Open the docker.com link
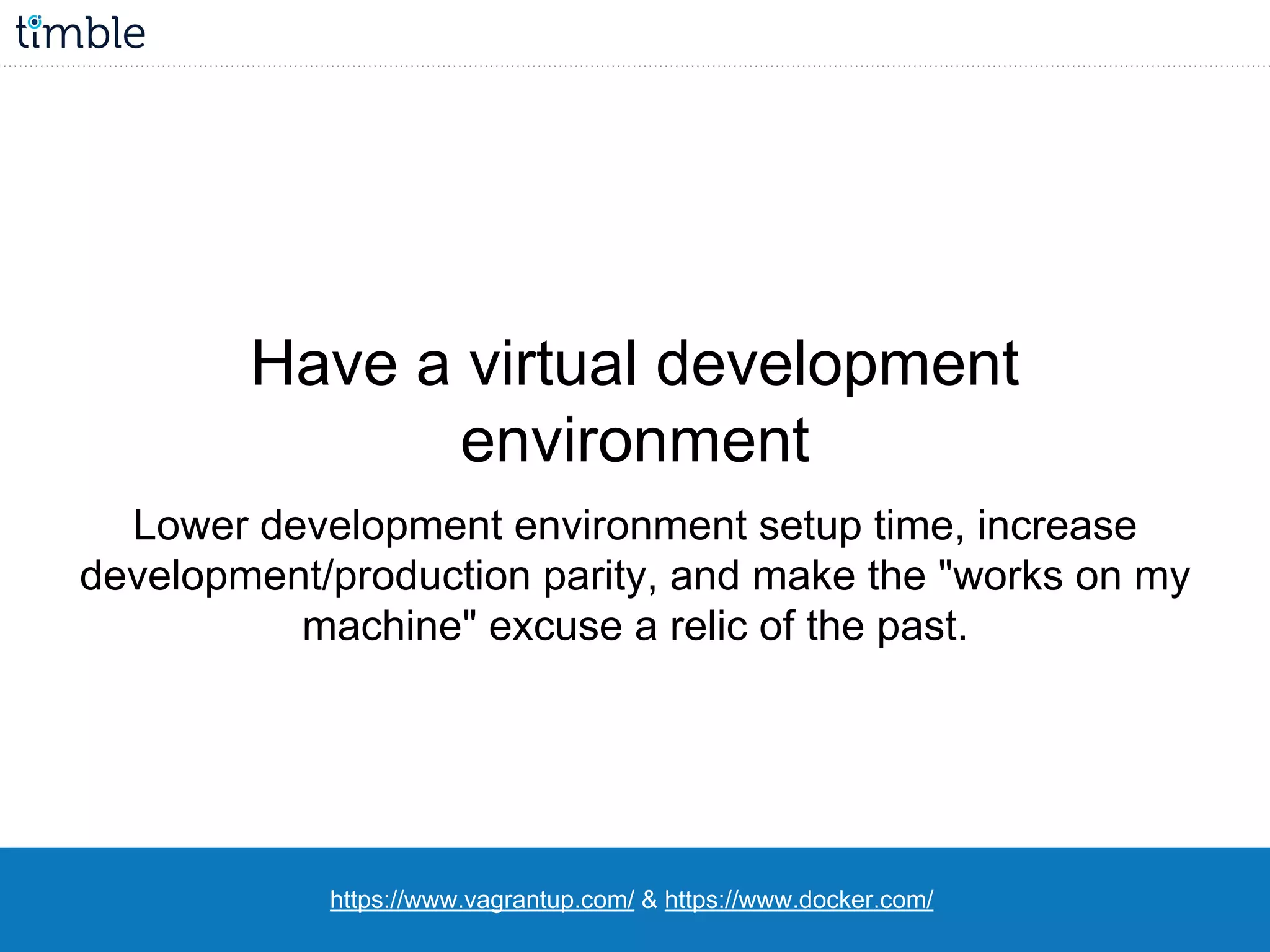The height and width of the screenshot is (952, 1270). click(799, 899)
